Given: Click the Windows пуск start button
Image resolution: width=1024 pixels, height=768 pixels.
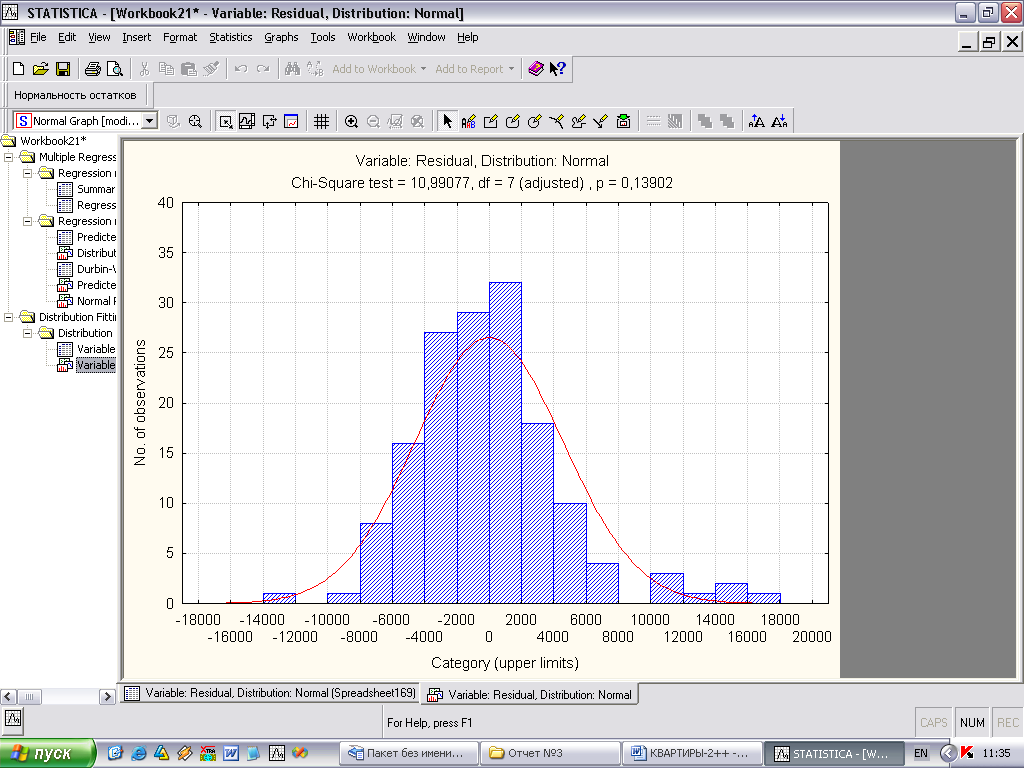Looking at the screenshot, I should (48, 753).
